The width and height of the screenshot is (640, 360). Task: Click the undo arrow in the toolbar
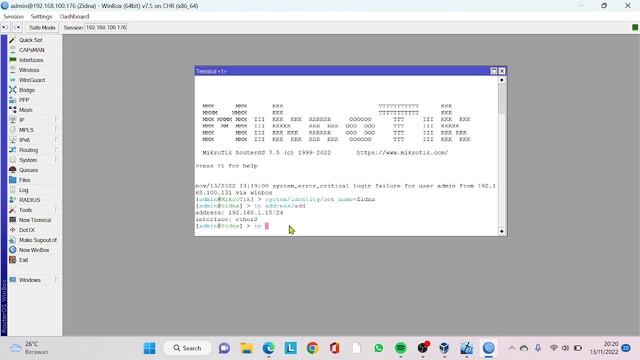coord(5,27)
